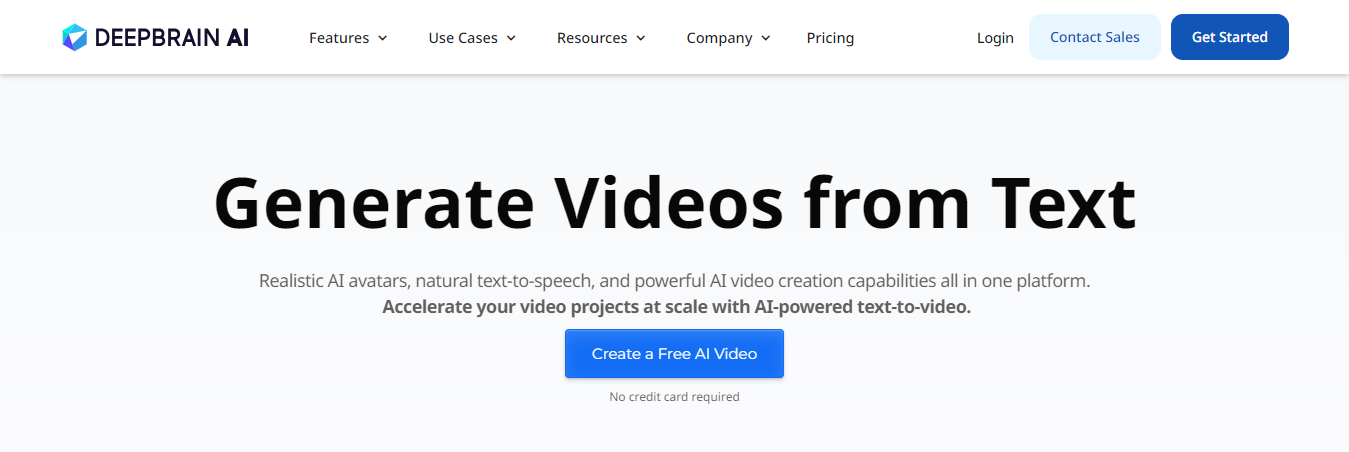This screenshot has height=452, width=1349.
Task: Click the Realistic AI avatars description line
Action: tap(674, 281)
